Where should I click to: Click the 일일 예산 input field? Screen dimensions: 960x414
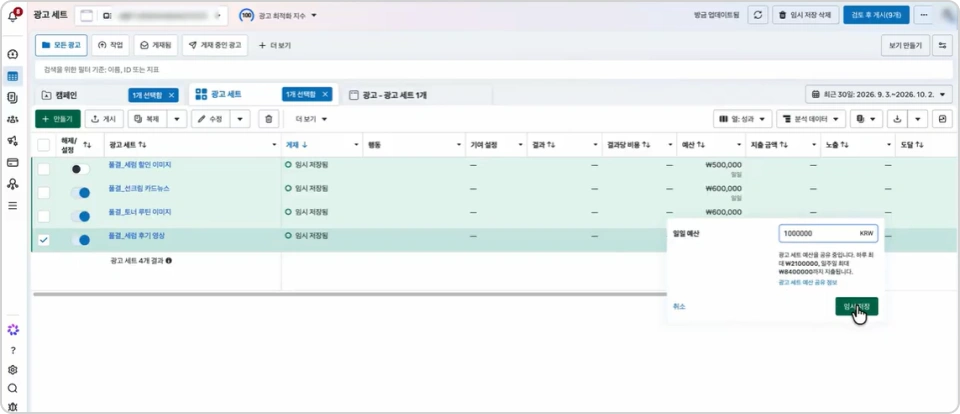pos(828,234)
